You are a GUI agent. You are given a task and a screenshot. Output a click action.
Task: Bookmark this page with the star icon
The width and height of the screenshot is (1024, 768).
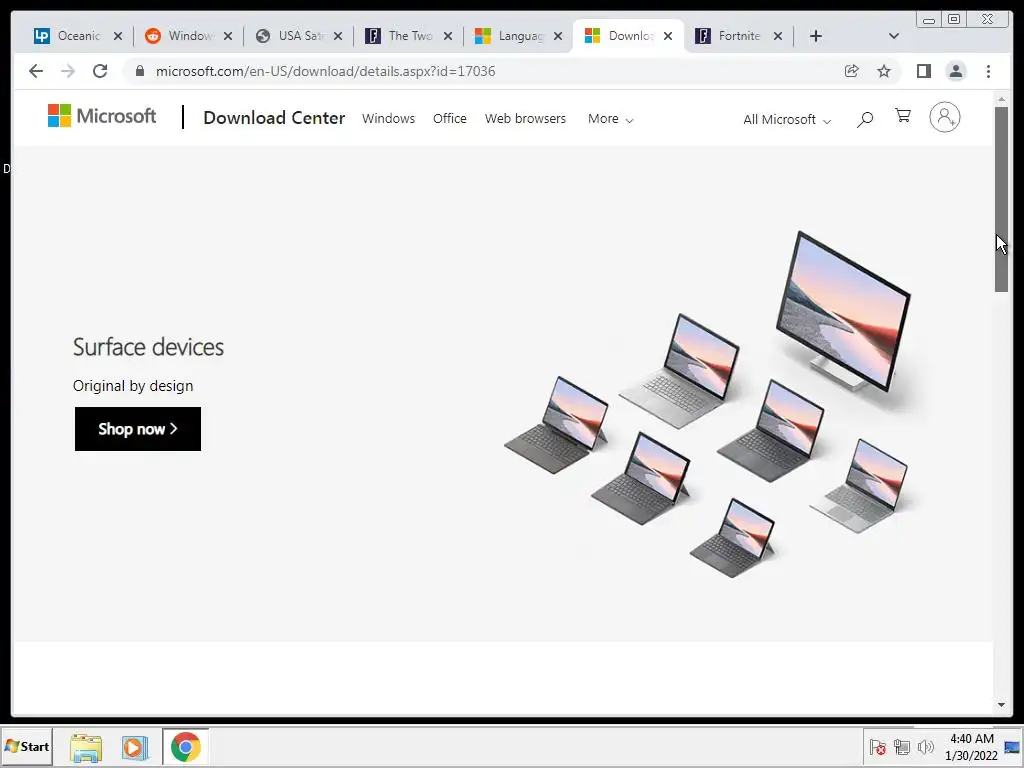(884, 71)
